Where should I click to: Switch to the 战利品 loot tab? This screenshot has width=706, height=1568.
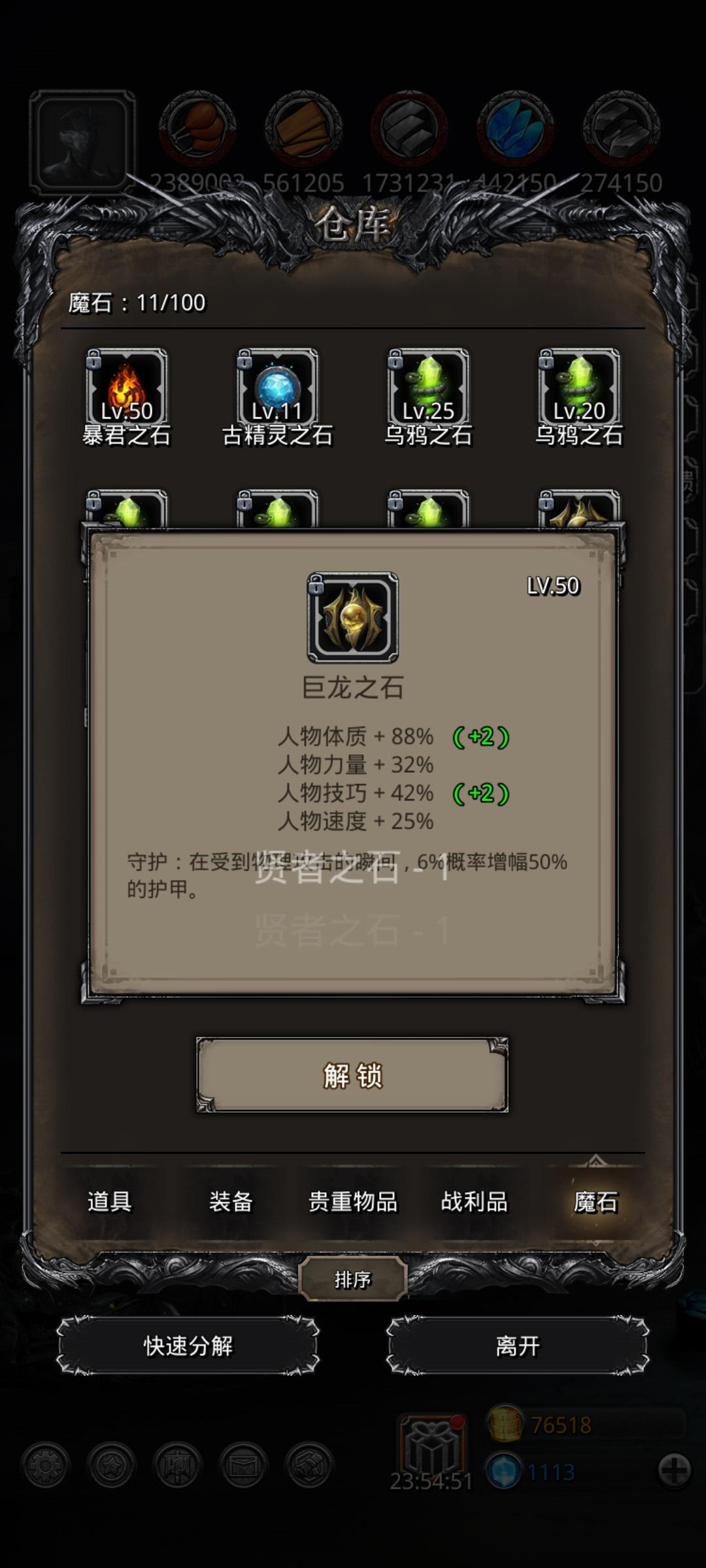pyautogui.click(x=474, y=1201)
